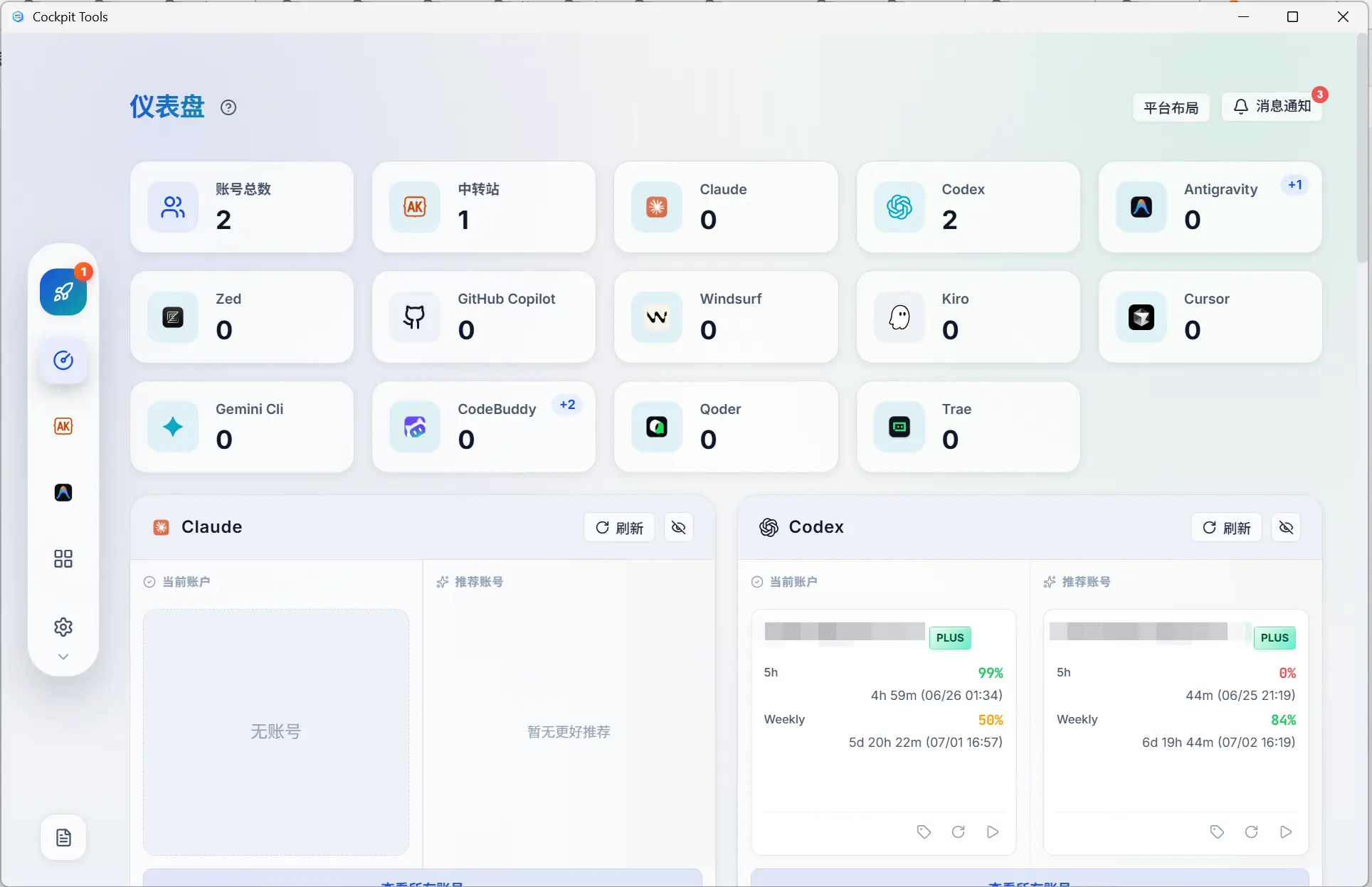This screenshot has width=1372, height=887.
Task: Click the 4h 59m (06/26 01:34) reset time
Action: pyautogui.click(x=936, y=695)
